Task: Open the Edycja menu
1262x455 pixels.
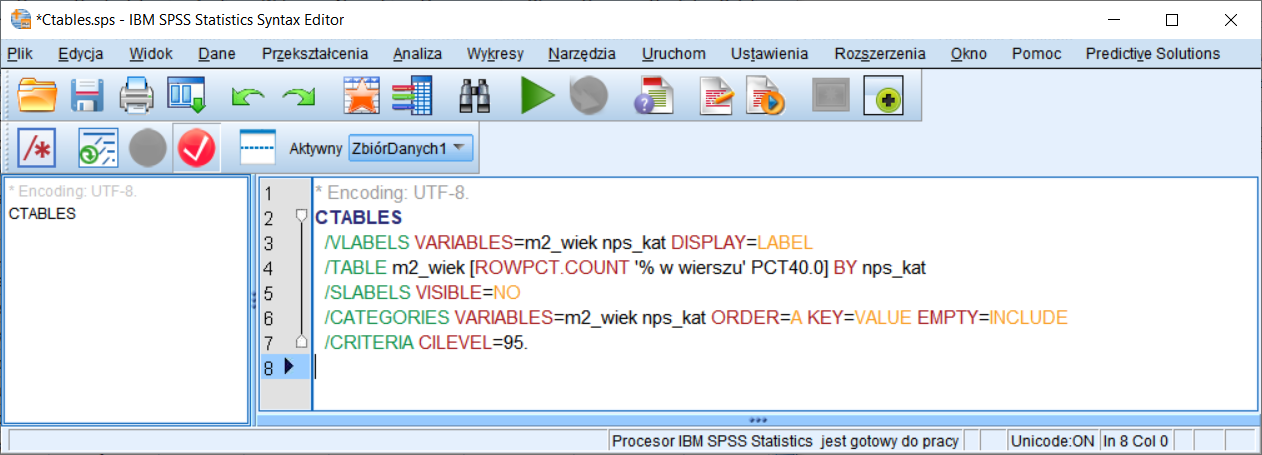Action: (81, 54)
